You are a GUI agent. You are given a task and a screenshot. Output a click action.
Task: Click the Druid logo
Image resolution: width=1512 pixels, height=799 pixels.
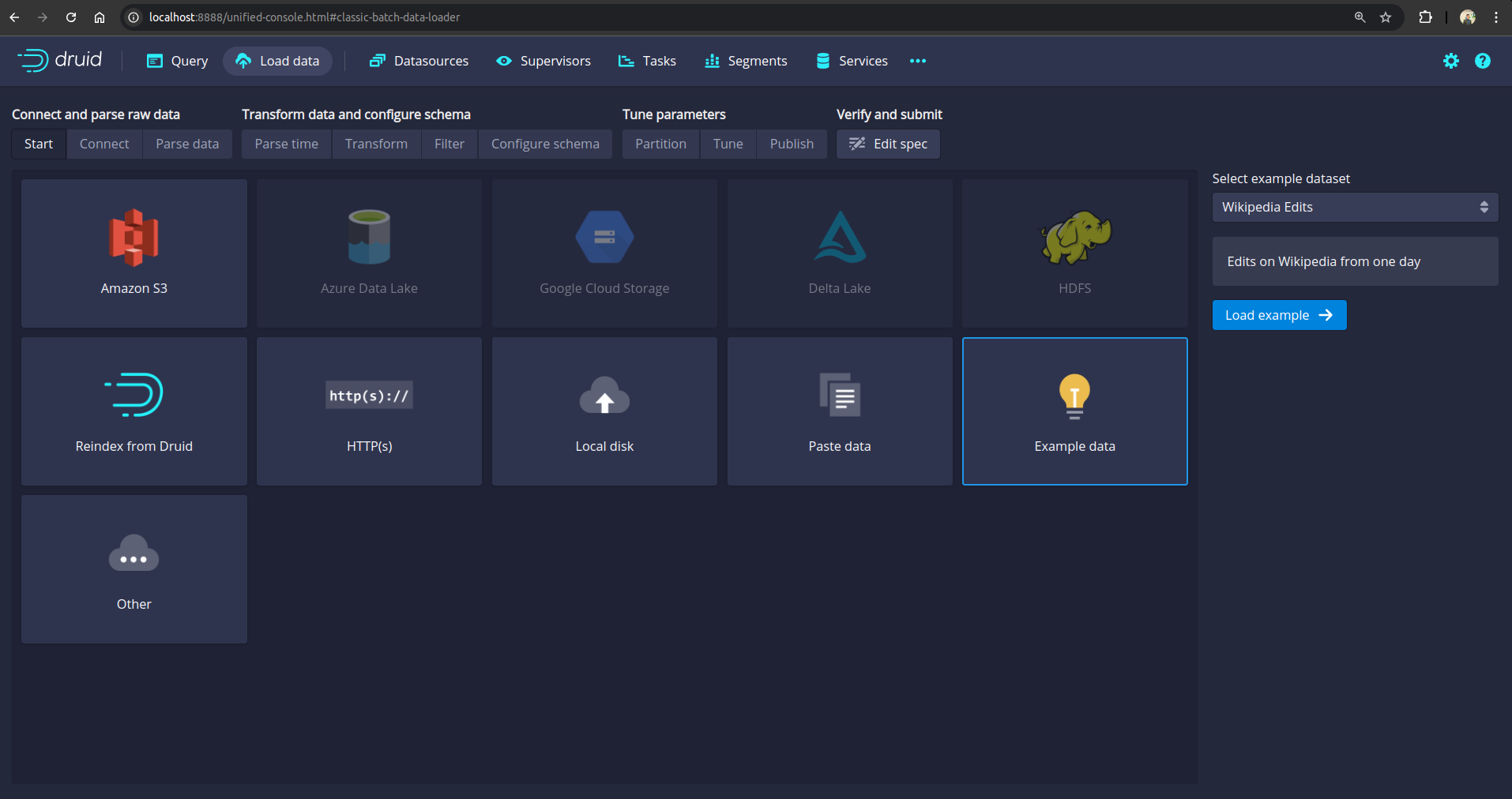(x=60, y=61)
